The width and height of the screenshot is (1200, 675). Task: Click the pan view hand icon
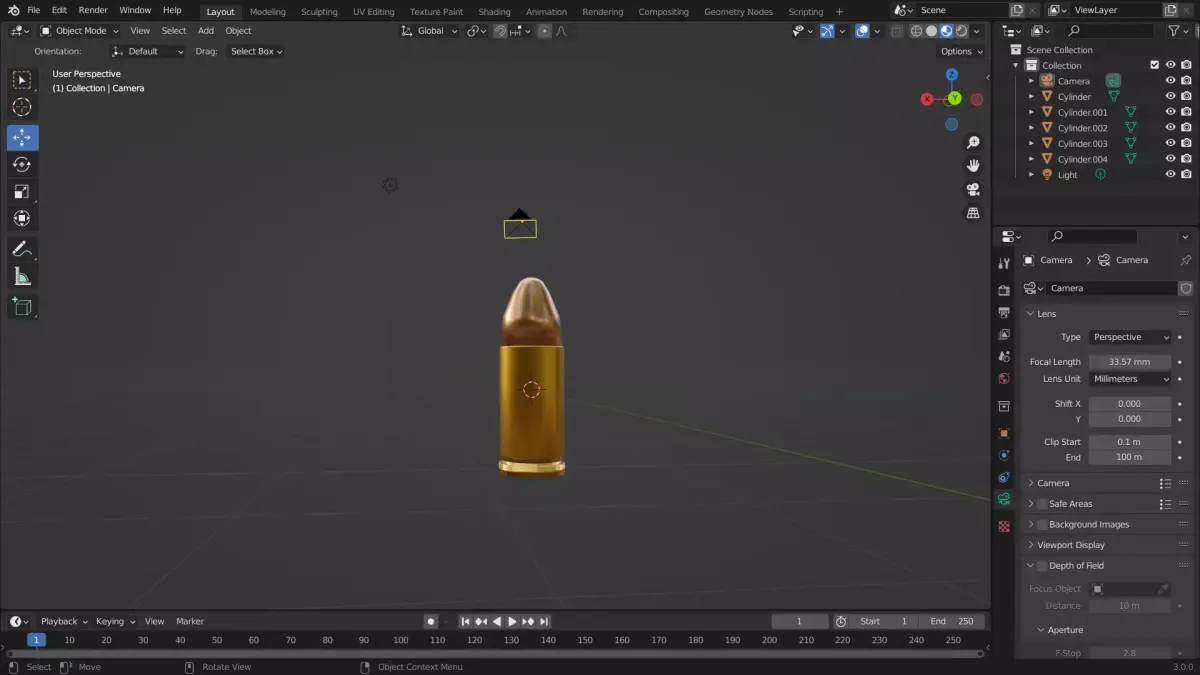pyautogui.click(x=973, y=166)
